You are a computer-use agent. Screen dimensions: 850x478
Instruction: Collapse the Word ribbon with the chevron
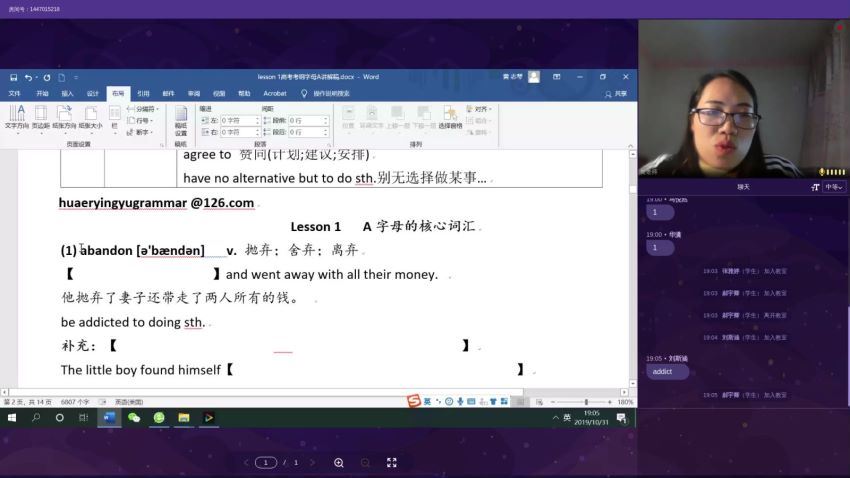click(x=630, y=145)
